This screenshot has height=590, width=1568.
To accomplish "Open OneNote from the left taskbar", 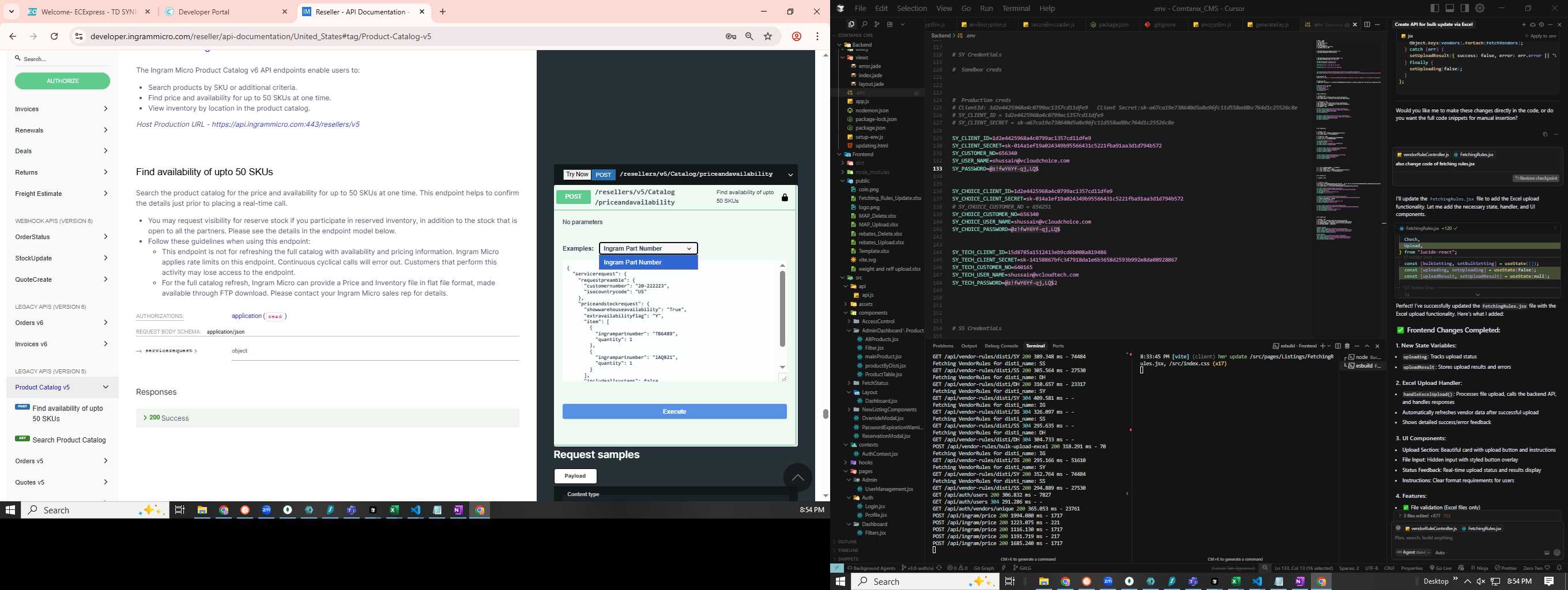I will [458, 510].
